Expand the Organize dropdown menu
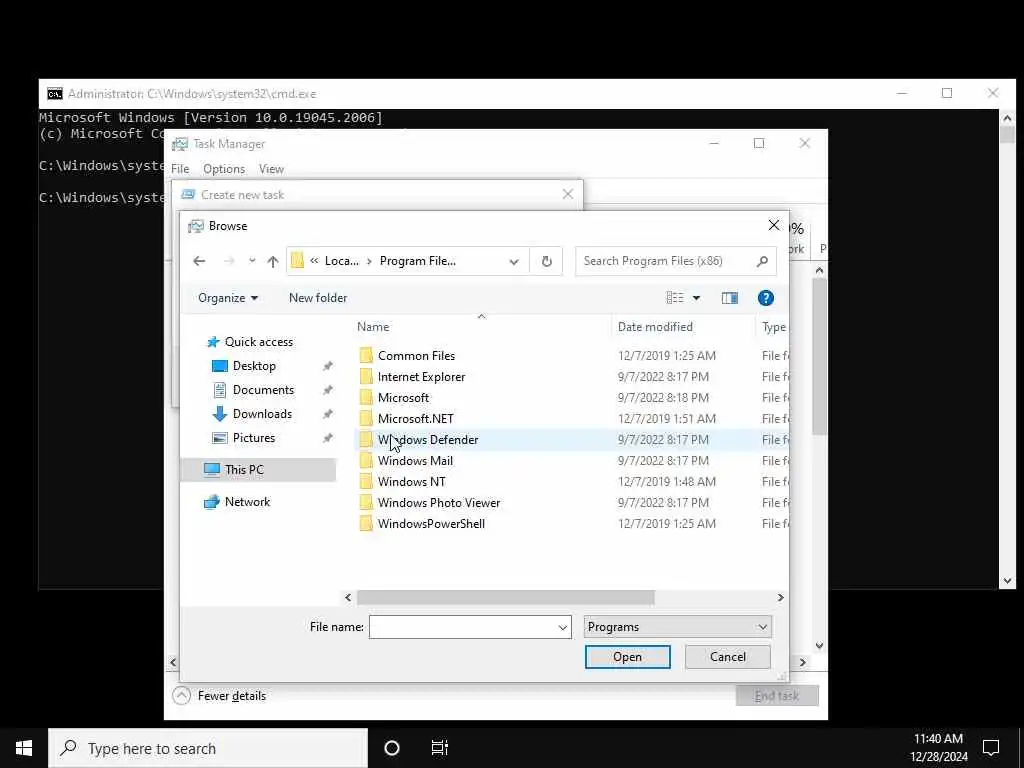This screenshot has width=1024, height=768. [x=228, y=298]
